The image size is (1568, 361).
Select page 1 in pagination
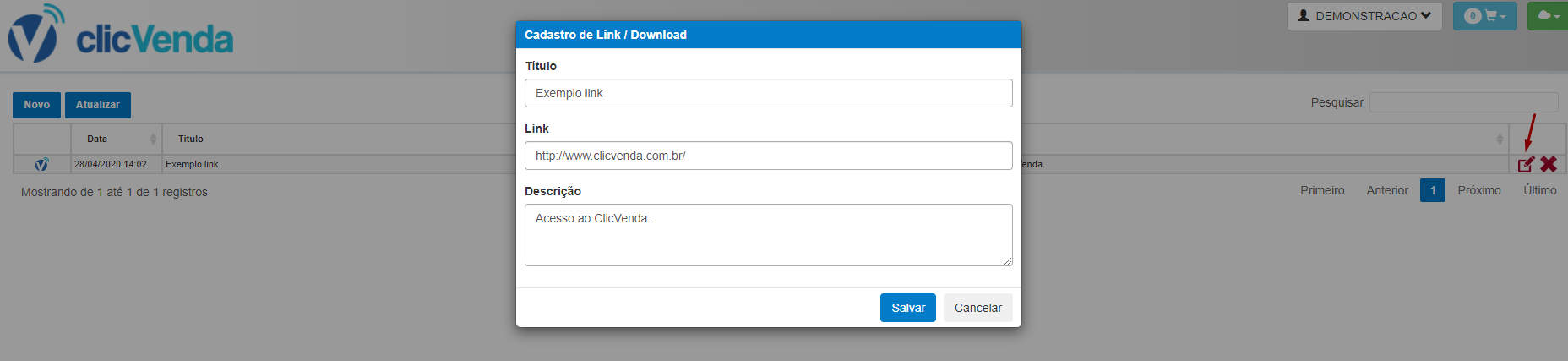tap(1432, 190)
